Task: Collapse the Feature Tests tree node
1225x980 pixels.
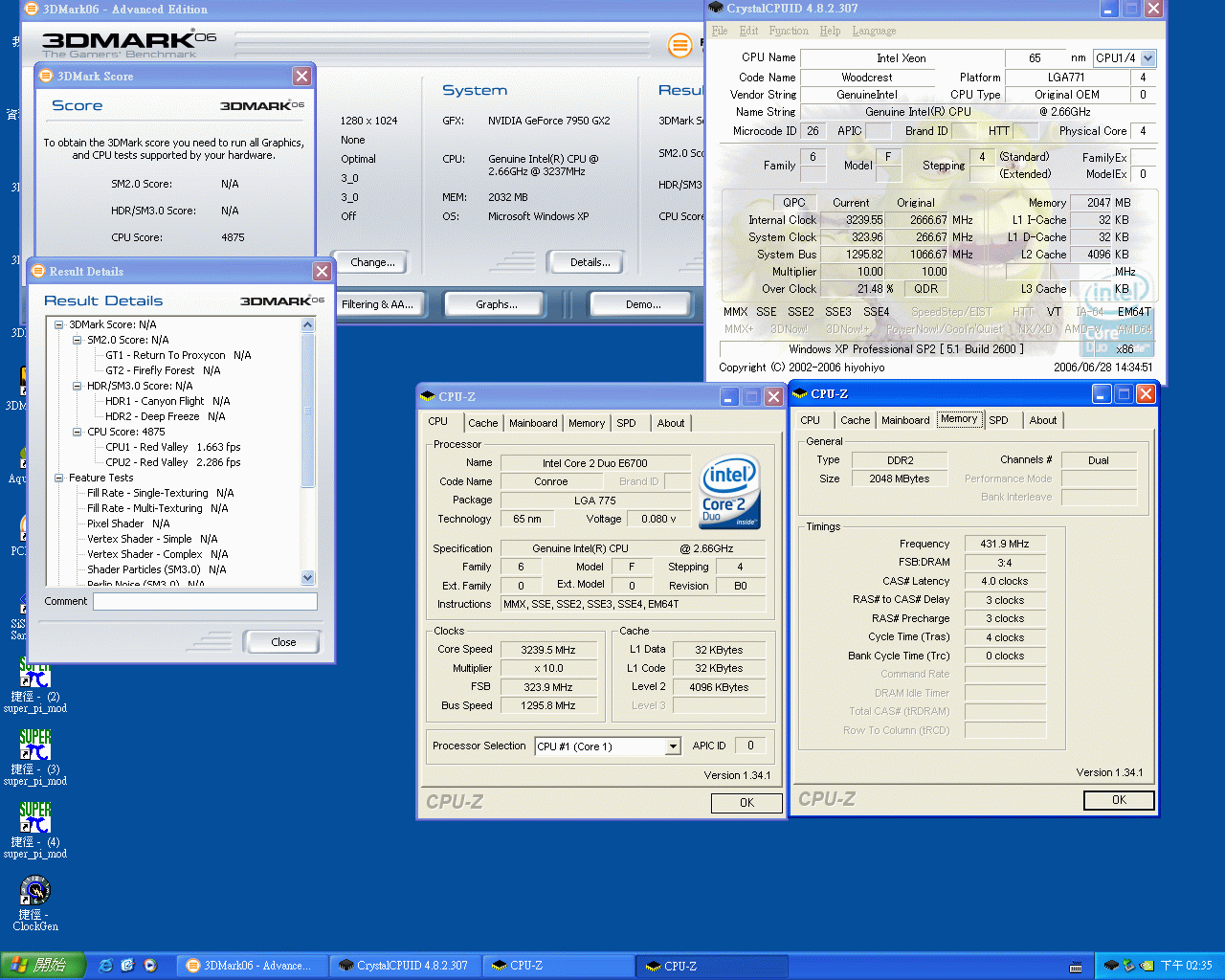Action: [x=59, y=478]
